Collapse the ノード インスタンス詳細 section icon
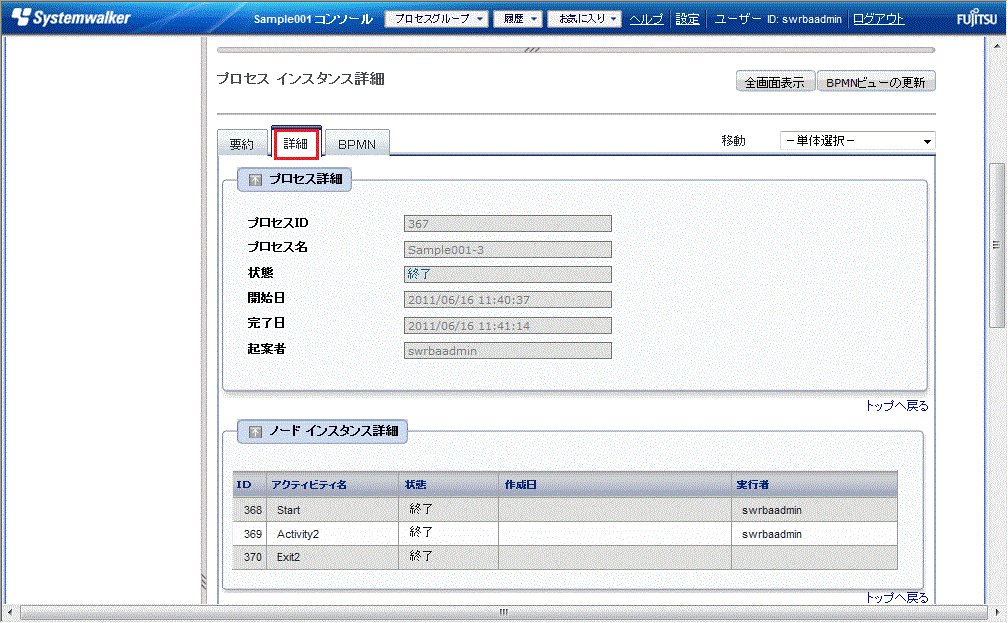 tap(256, 432)
